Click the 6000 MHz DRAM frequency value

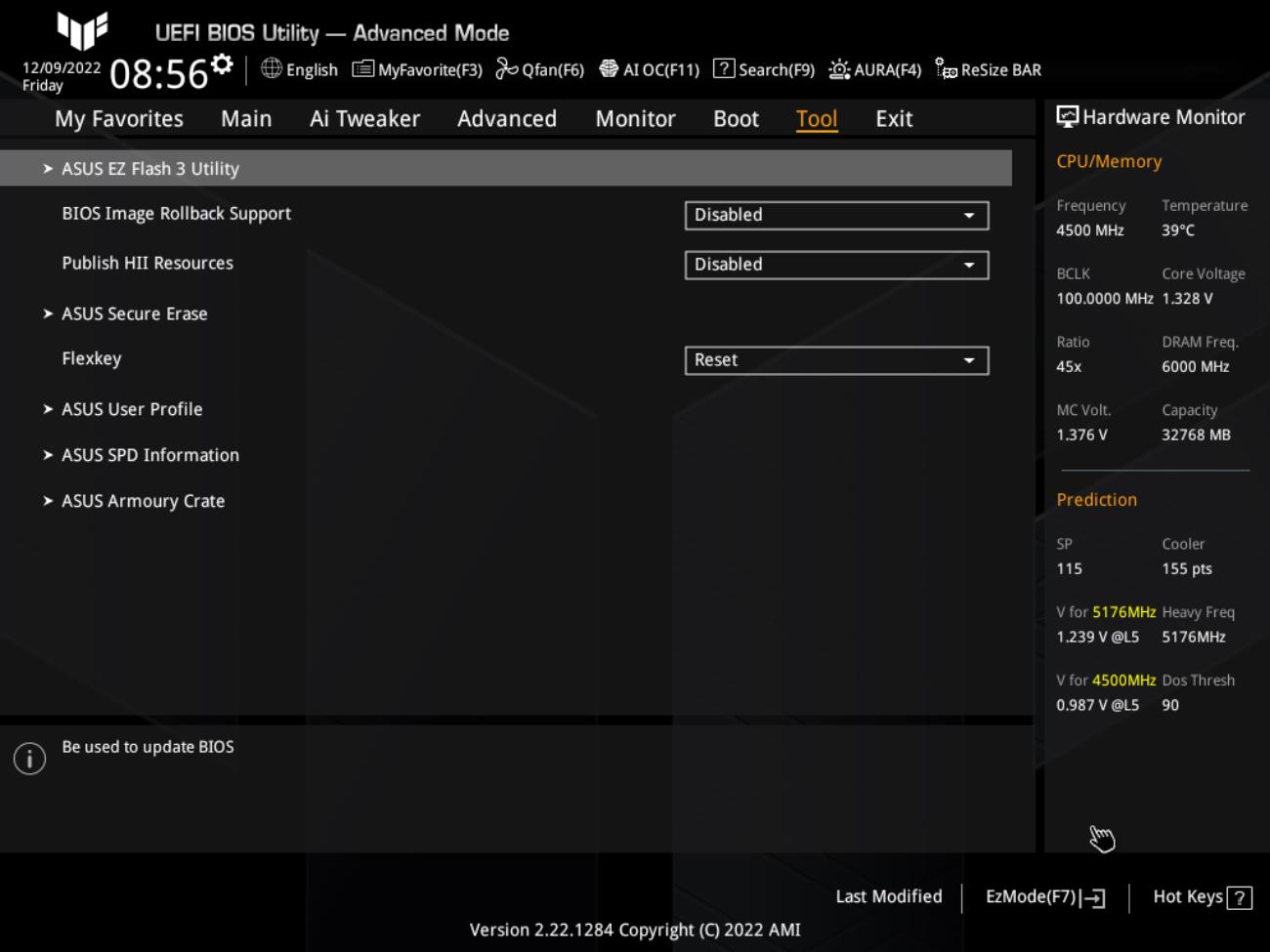point(1196,367)
